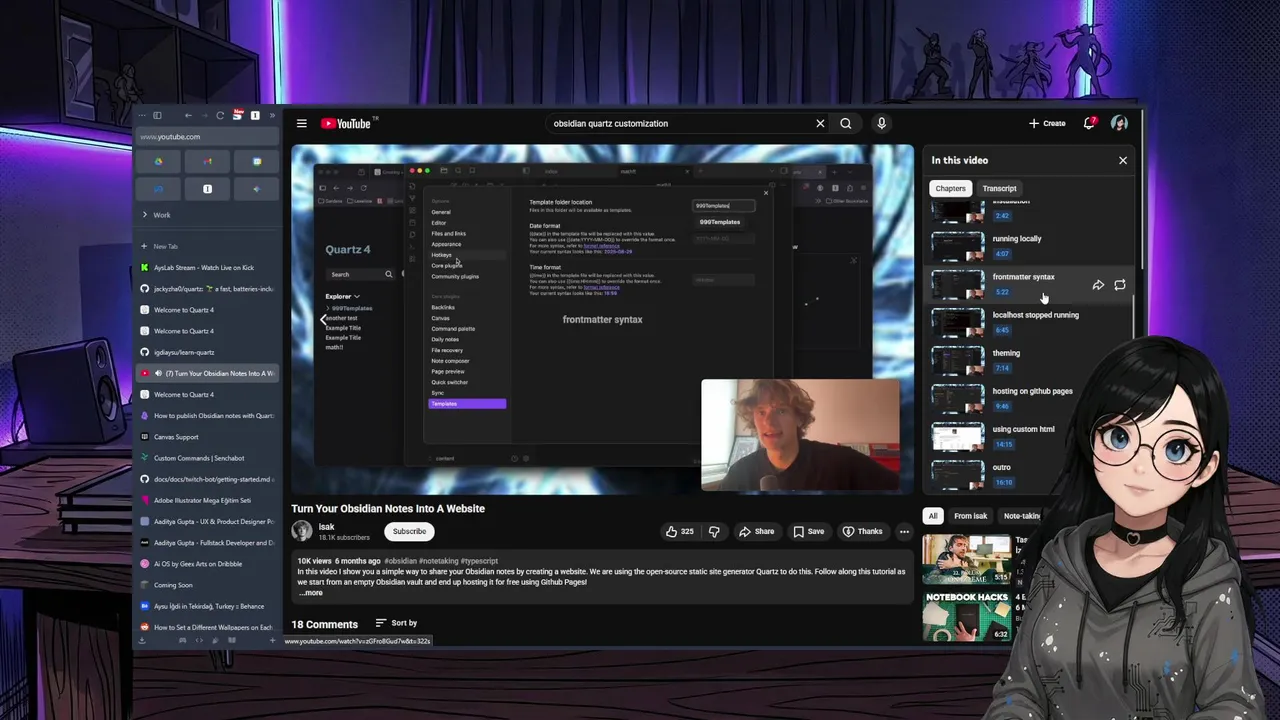The width and height of the screenshot is (1280, 720).
Task: Reload the page in the browser sidebar
Action: (x=220, y=115)
